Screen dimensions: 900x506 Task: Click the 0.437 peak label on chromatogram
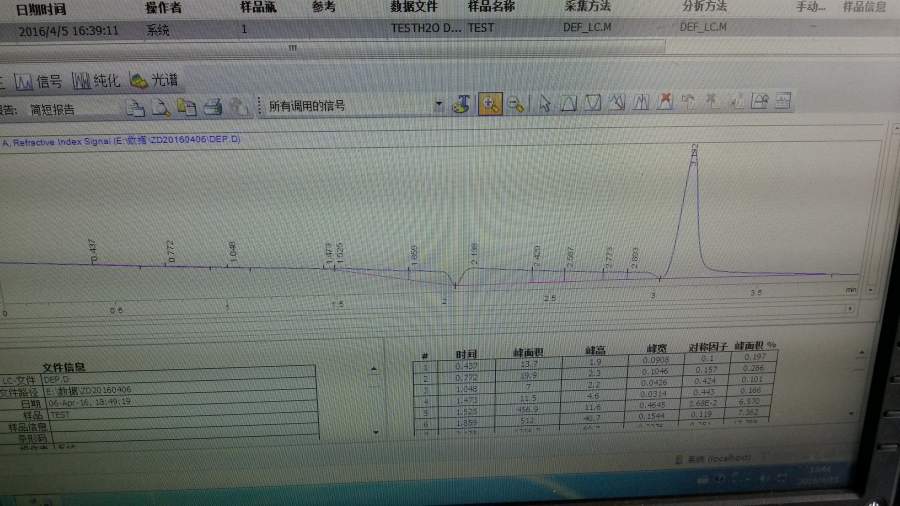(93, 251)
